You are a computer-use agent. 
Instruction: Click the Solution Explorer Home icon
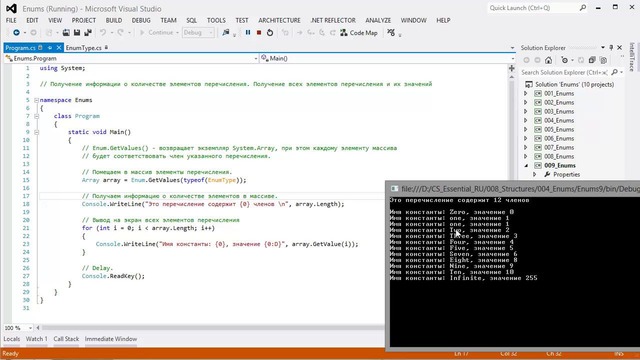coord(549,60)
